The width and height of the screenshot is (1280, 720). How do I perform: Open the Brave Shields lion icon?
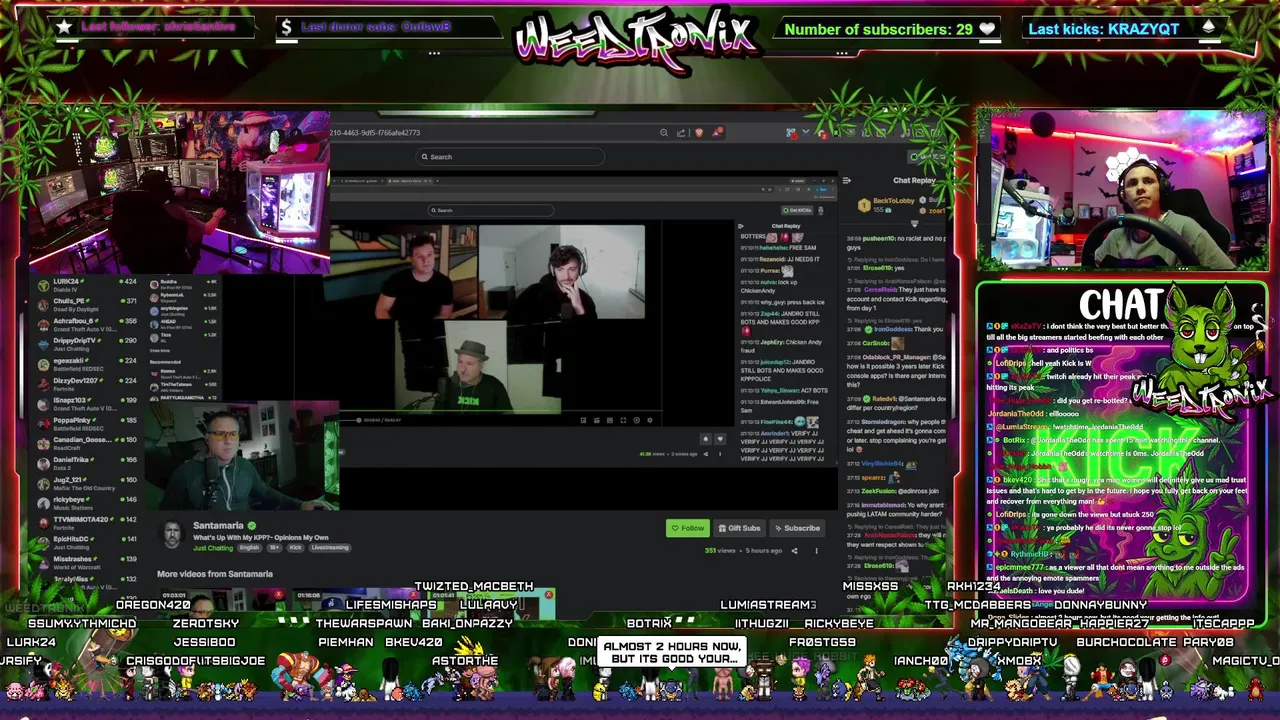699,133
